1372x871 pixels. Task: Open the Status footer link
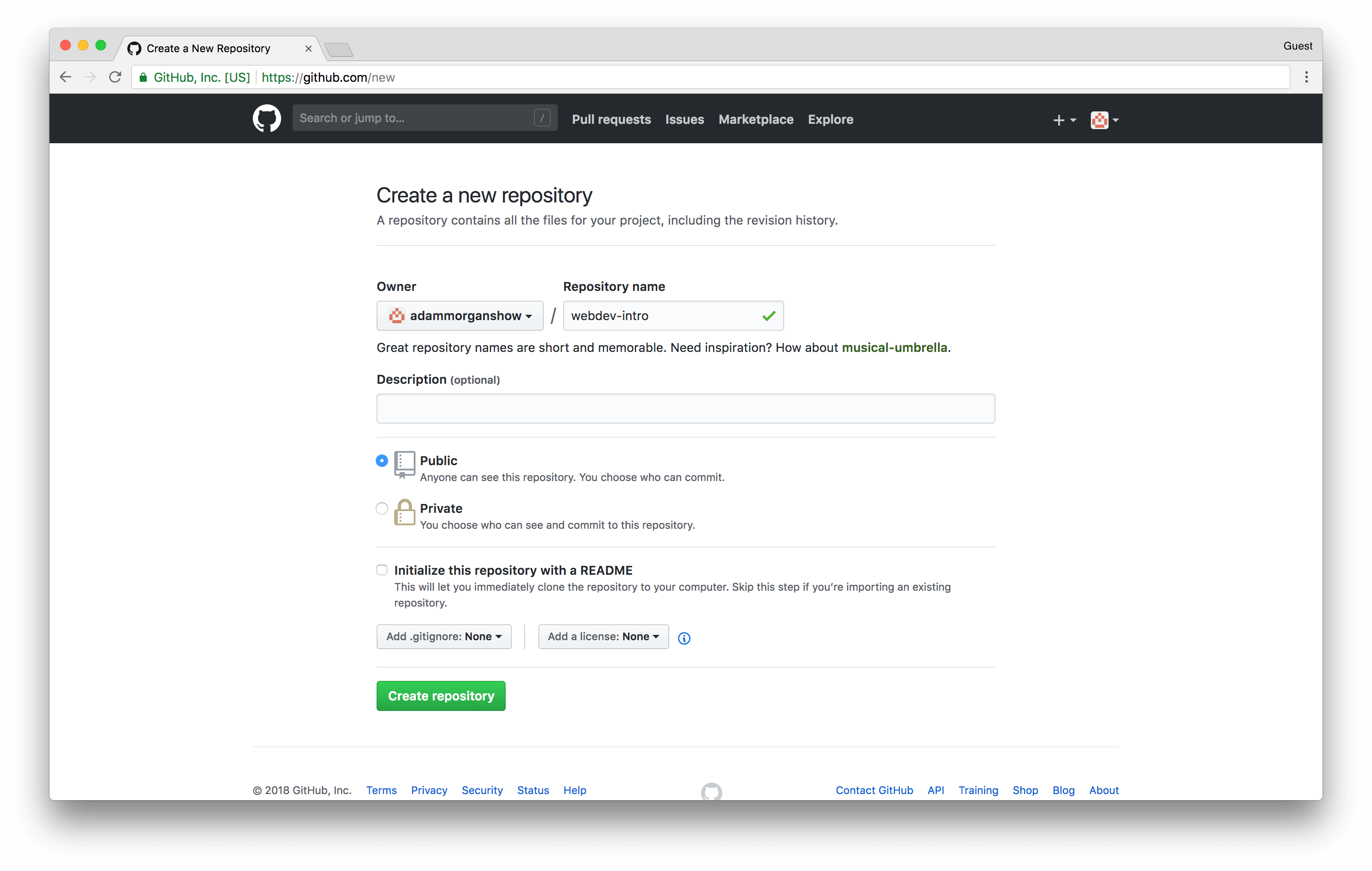pyautogui.click(x=533, y=790)
